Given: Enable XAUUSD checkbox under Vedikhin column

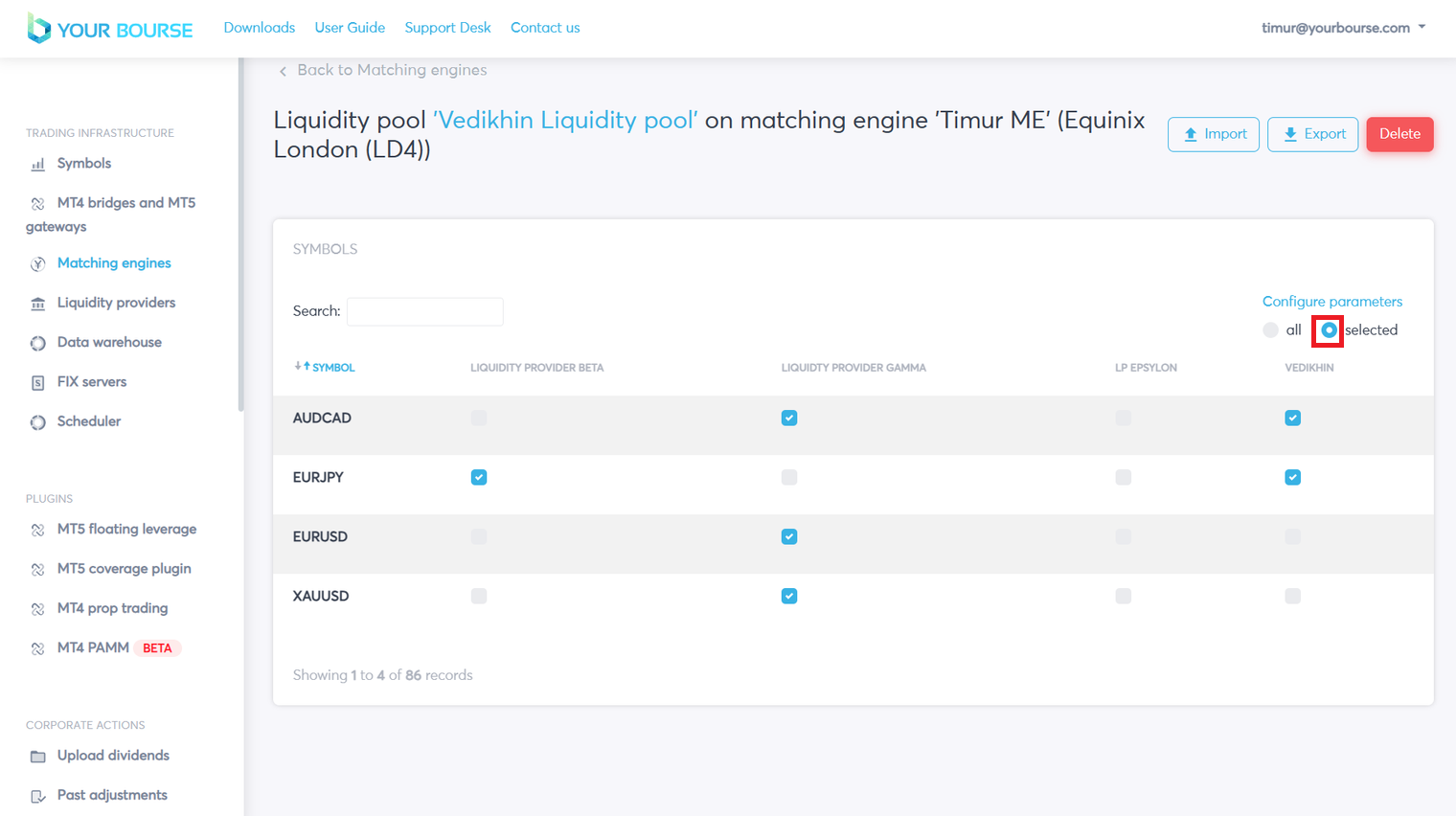Looking at the screenshot, I should point(1292,597).
